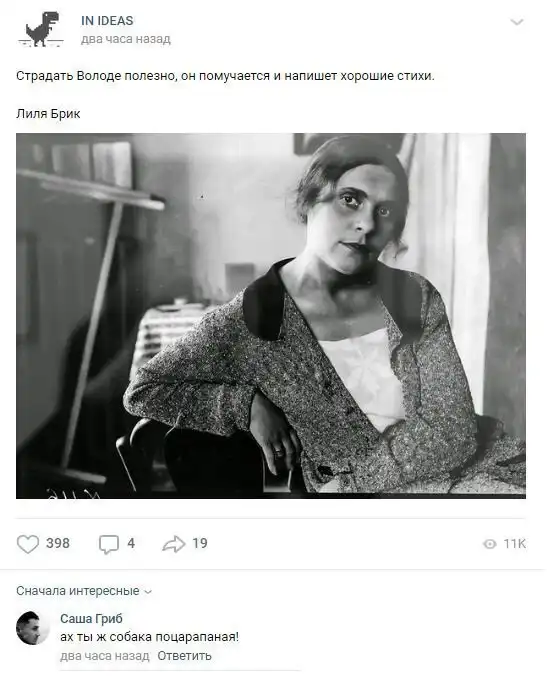The image size is (548, 676).
Task: Open the post's timestamp 'два часа назад'
Action: click(x=125, y=39)
